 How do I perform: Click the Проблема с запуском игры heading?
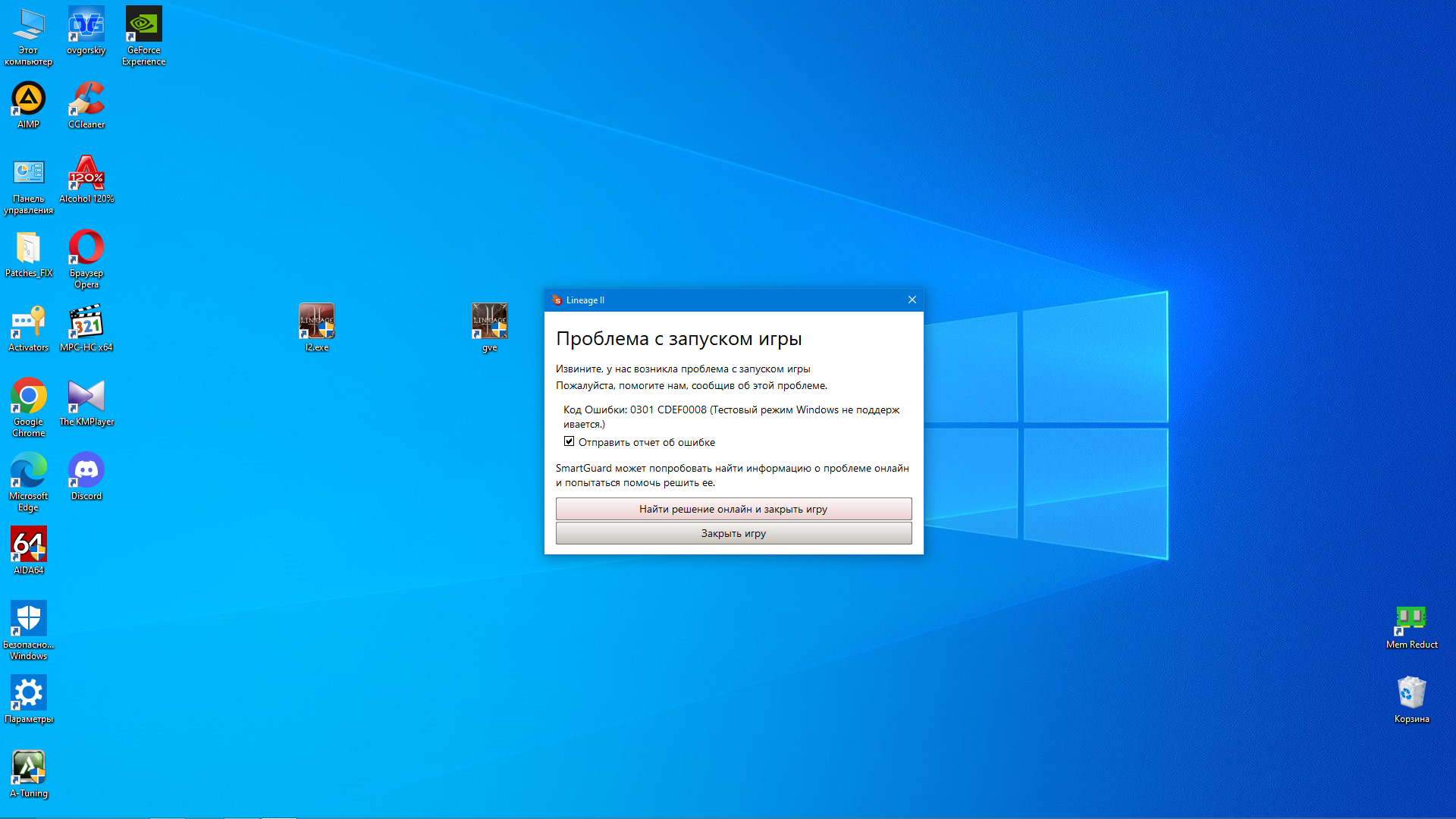coord(679,338)
